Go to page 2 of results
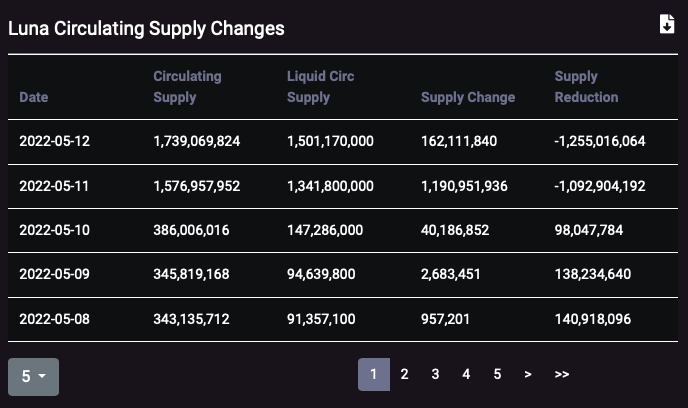 point(405,374)
